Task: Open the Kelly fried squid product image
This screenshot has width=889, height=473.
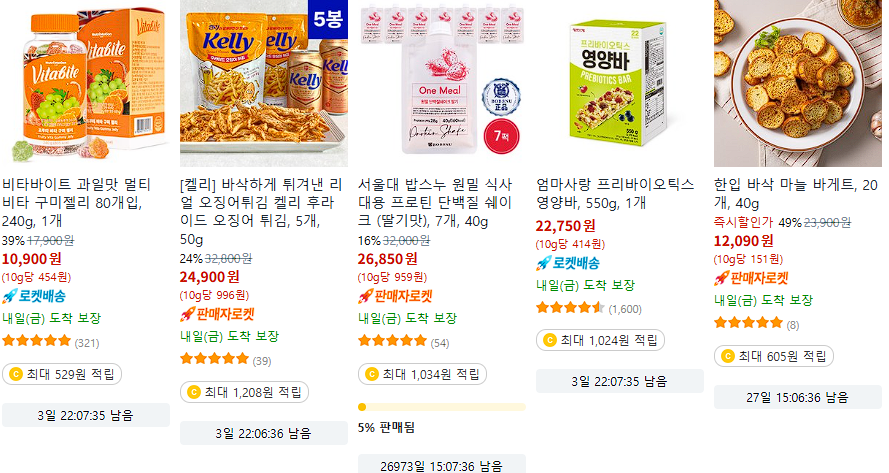Action: pyautogui.click(x=264, y=83)
